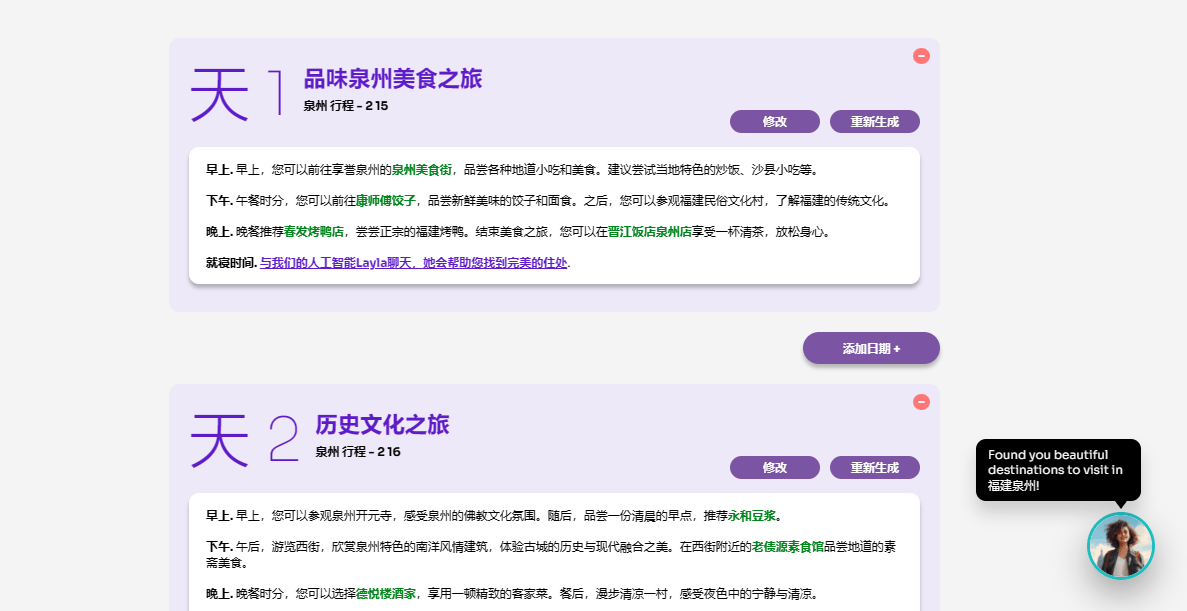The height and width of the screenshot is (611, 1187).
Task: Open the 永和豆浆 link
Action: click(x=752, y=516)
